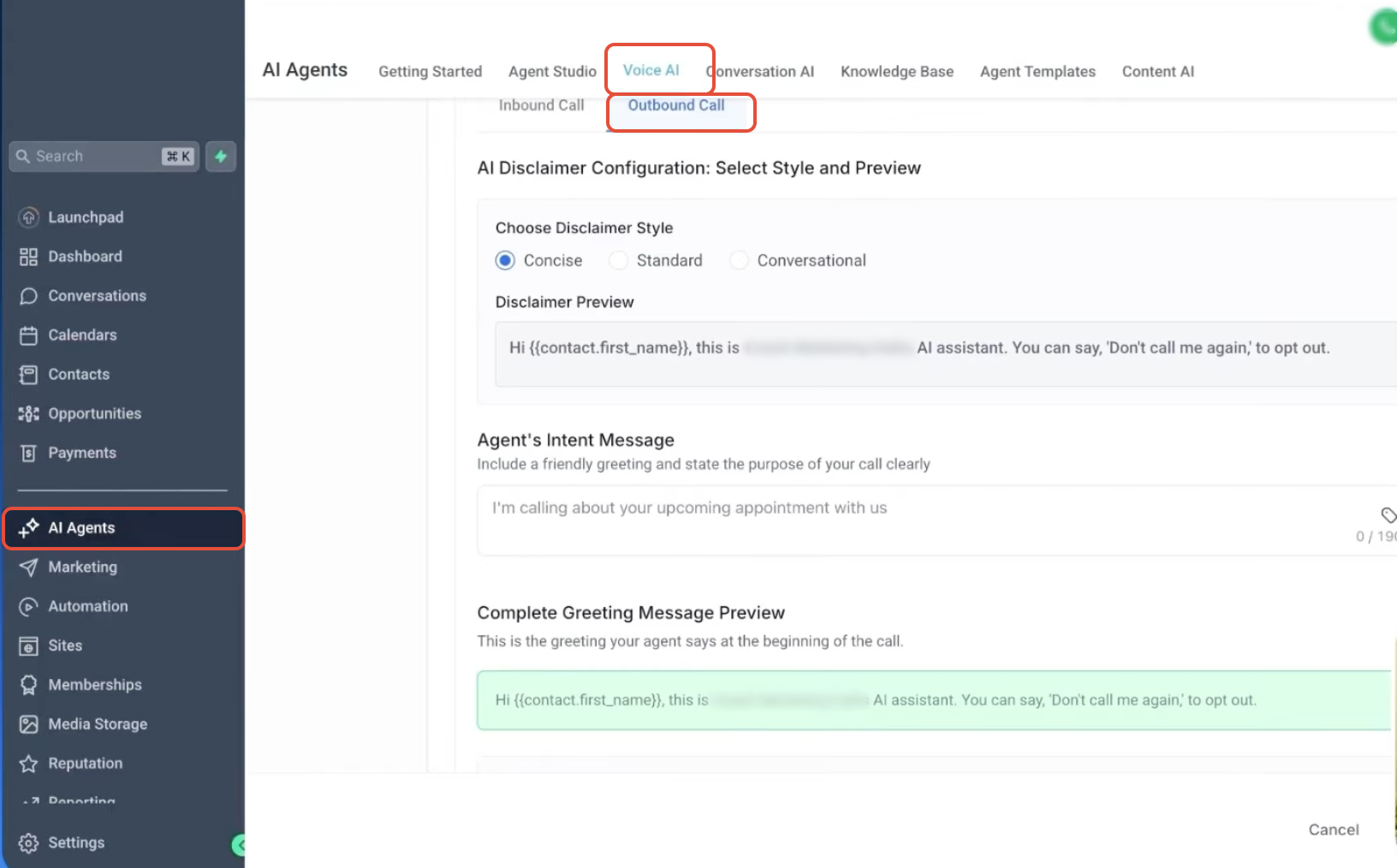
Task: Click the 'AI Agents' page heading
Action: pos(305,70)
